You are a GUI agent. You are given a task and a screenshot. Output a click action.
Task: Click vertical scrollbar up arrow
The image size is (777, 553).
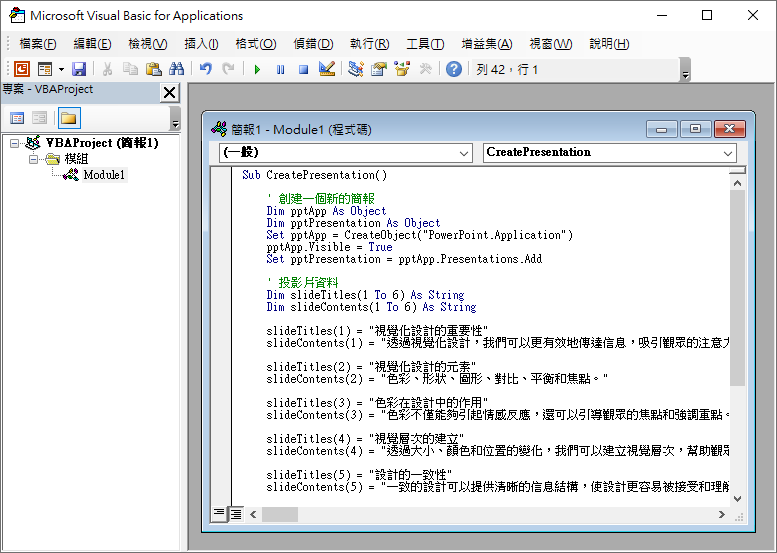click(x=737, y=183)
